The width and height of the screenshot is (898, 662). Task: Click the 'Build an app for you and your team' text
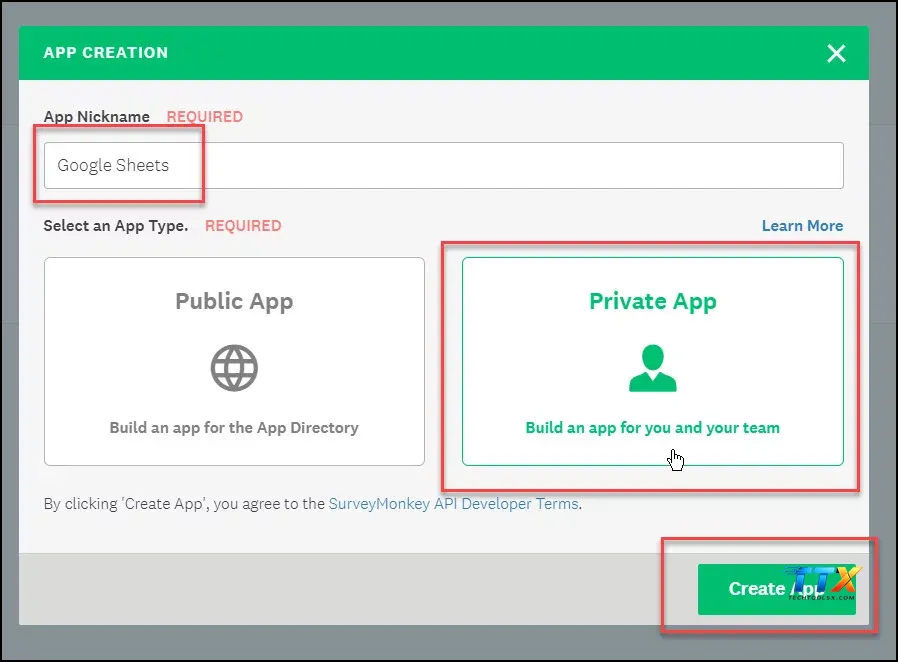(653, 428)
